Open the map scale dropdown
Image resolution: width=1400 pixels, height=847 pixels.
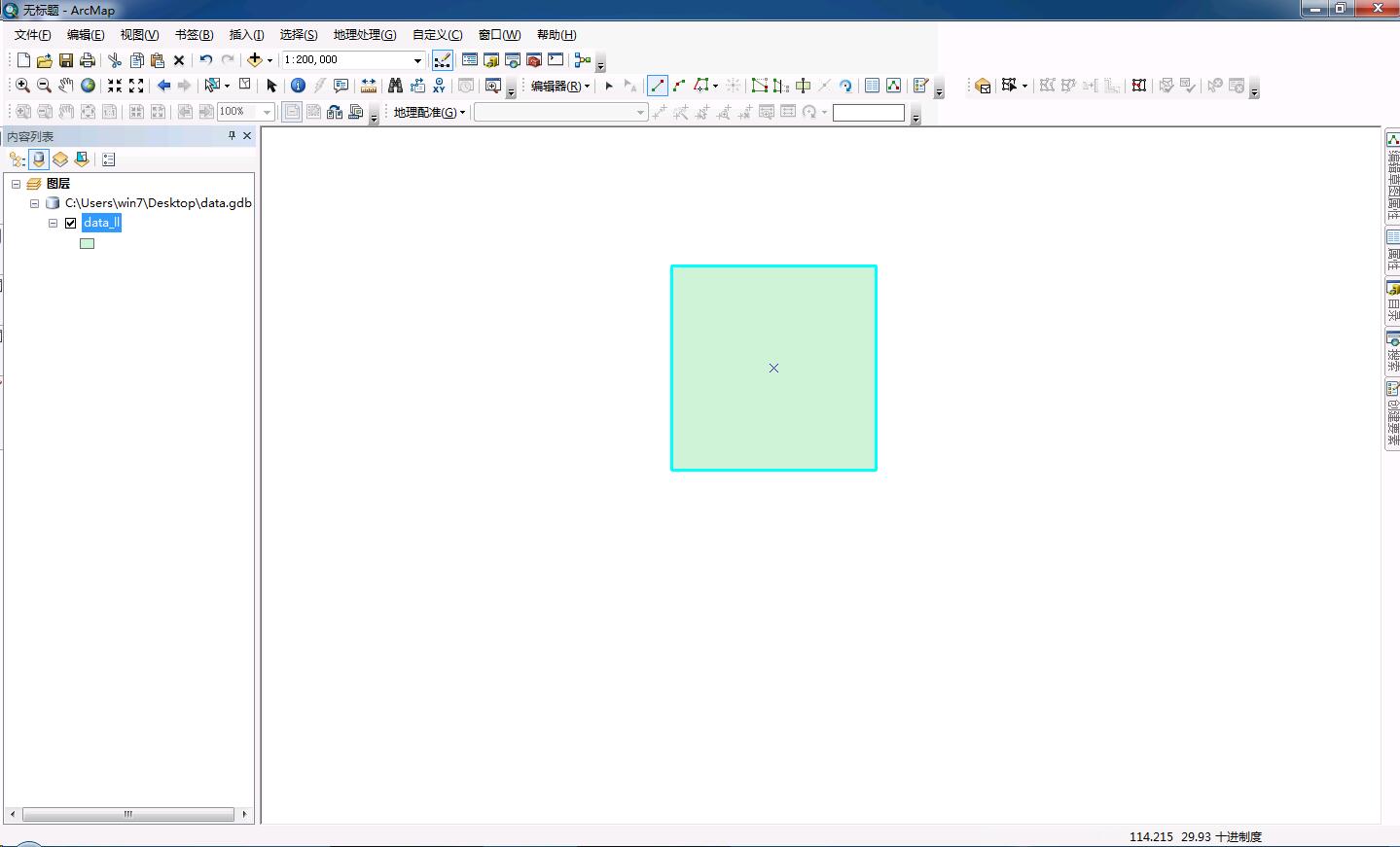click(x=417, y=60)
